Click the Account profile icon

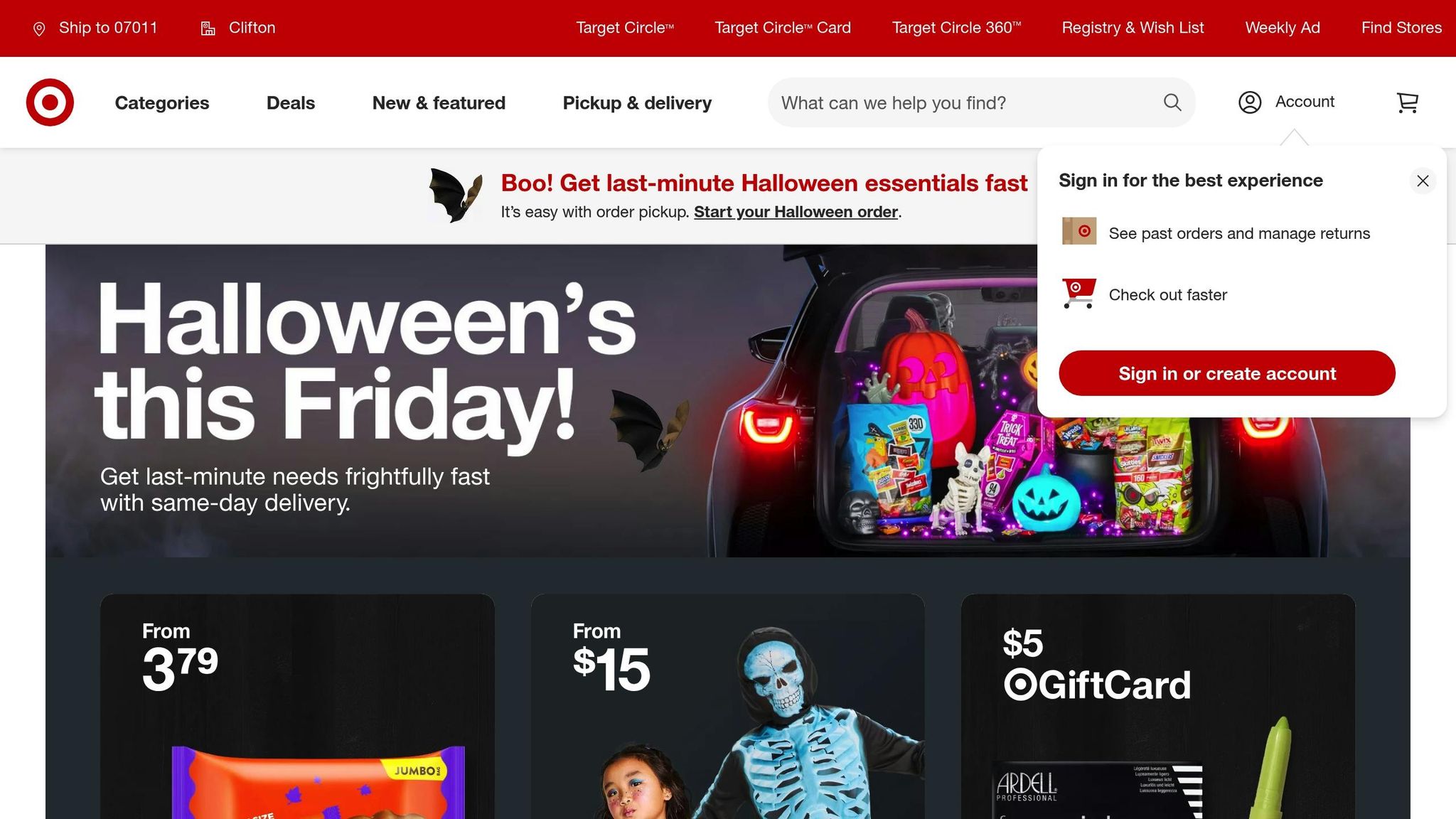point(1250,102)
